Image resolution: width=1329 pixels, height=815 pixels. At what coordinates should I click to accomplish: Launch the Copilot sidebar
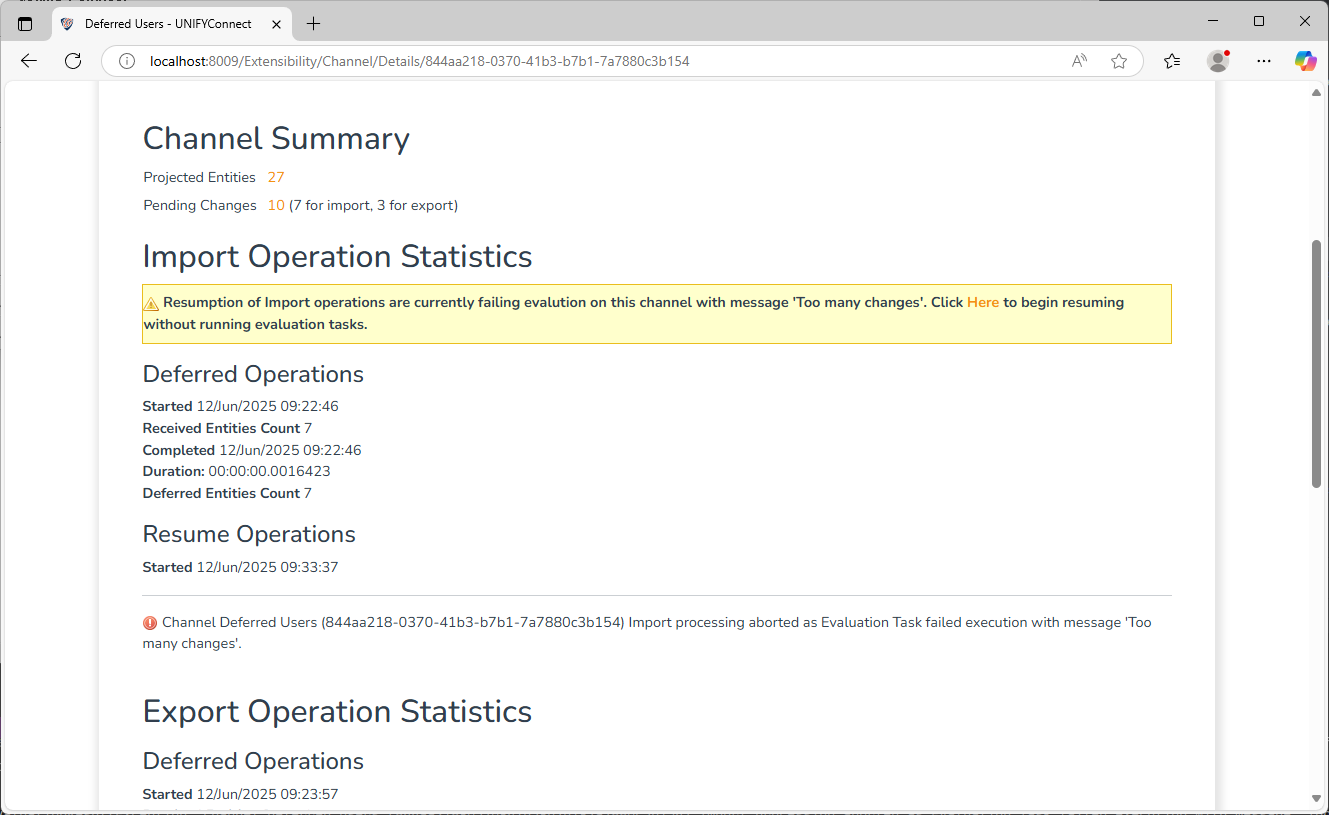(x=1306, y=61)
